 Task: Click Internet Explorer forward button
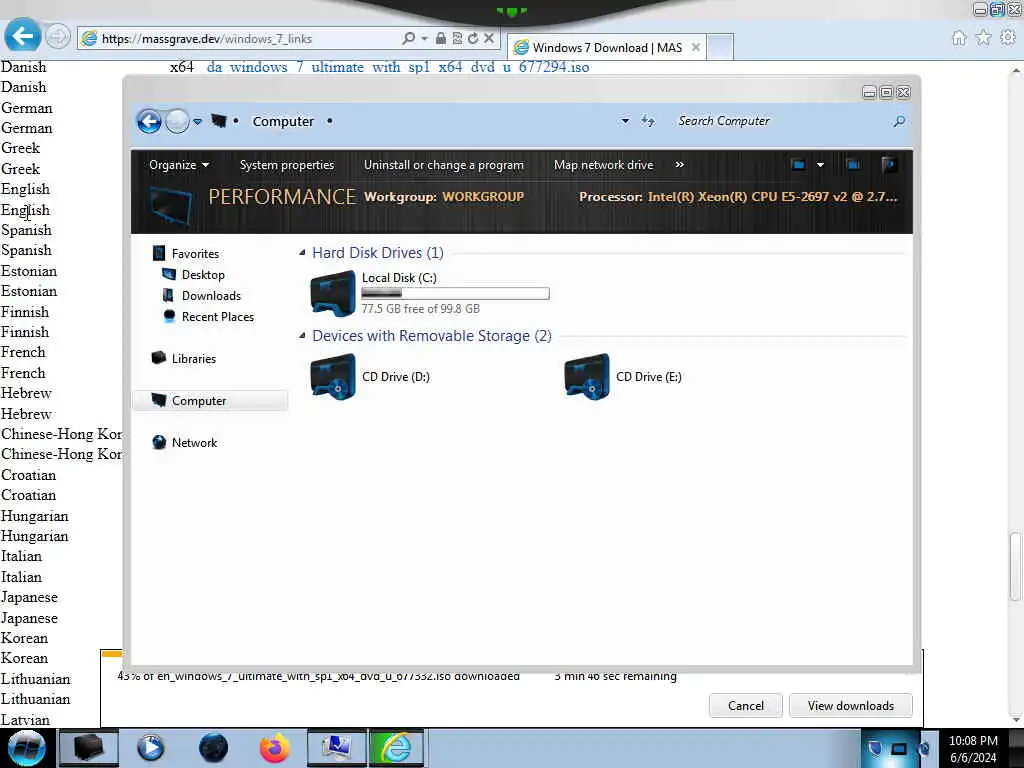[x=57, y=37]
